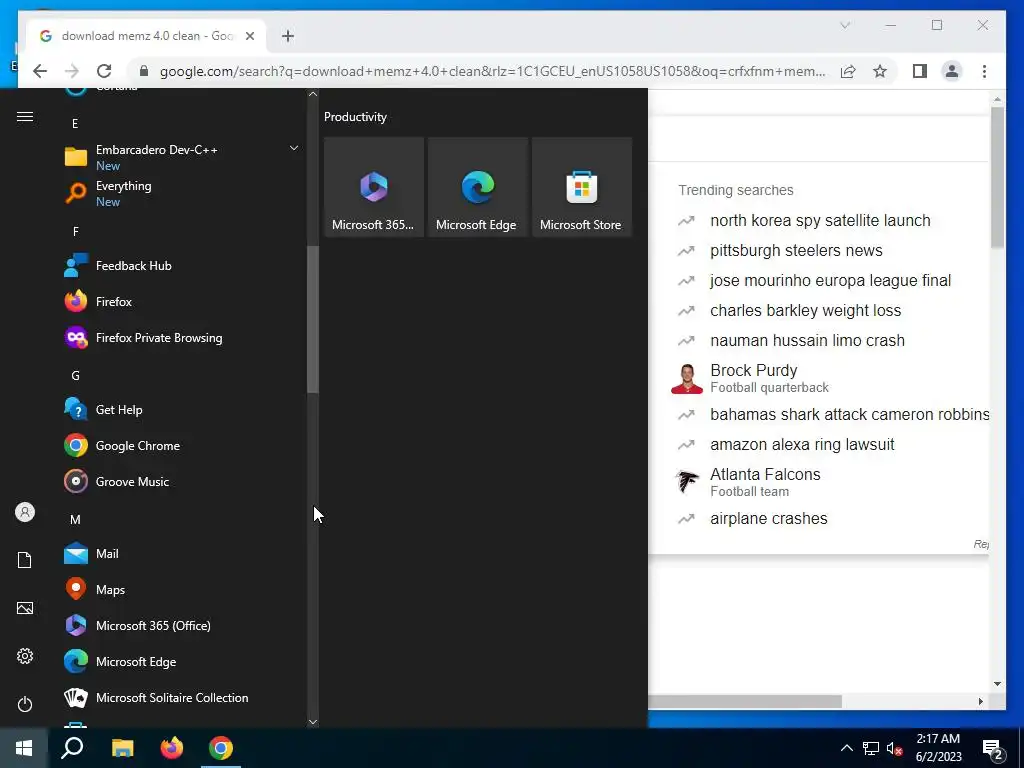This screenshot has height=768, width=1024.
Task: Click the taskbar clock and date
Action: point(938,748)
